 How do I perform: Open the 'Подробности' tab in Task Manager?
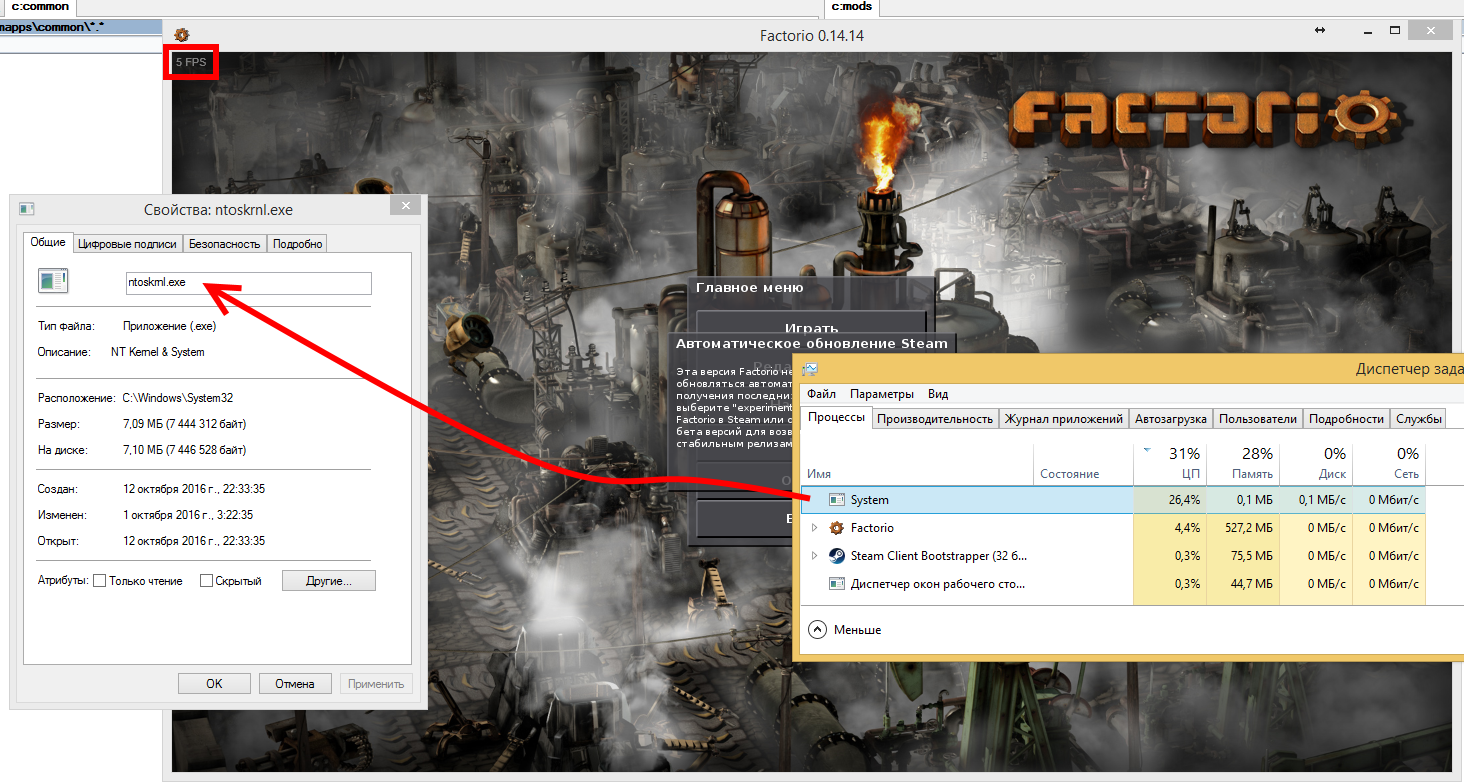pyautogui.click(x=1347, y=419)
